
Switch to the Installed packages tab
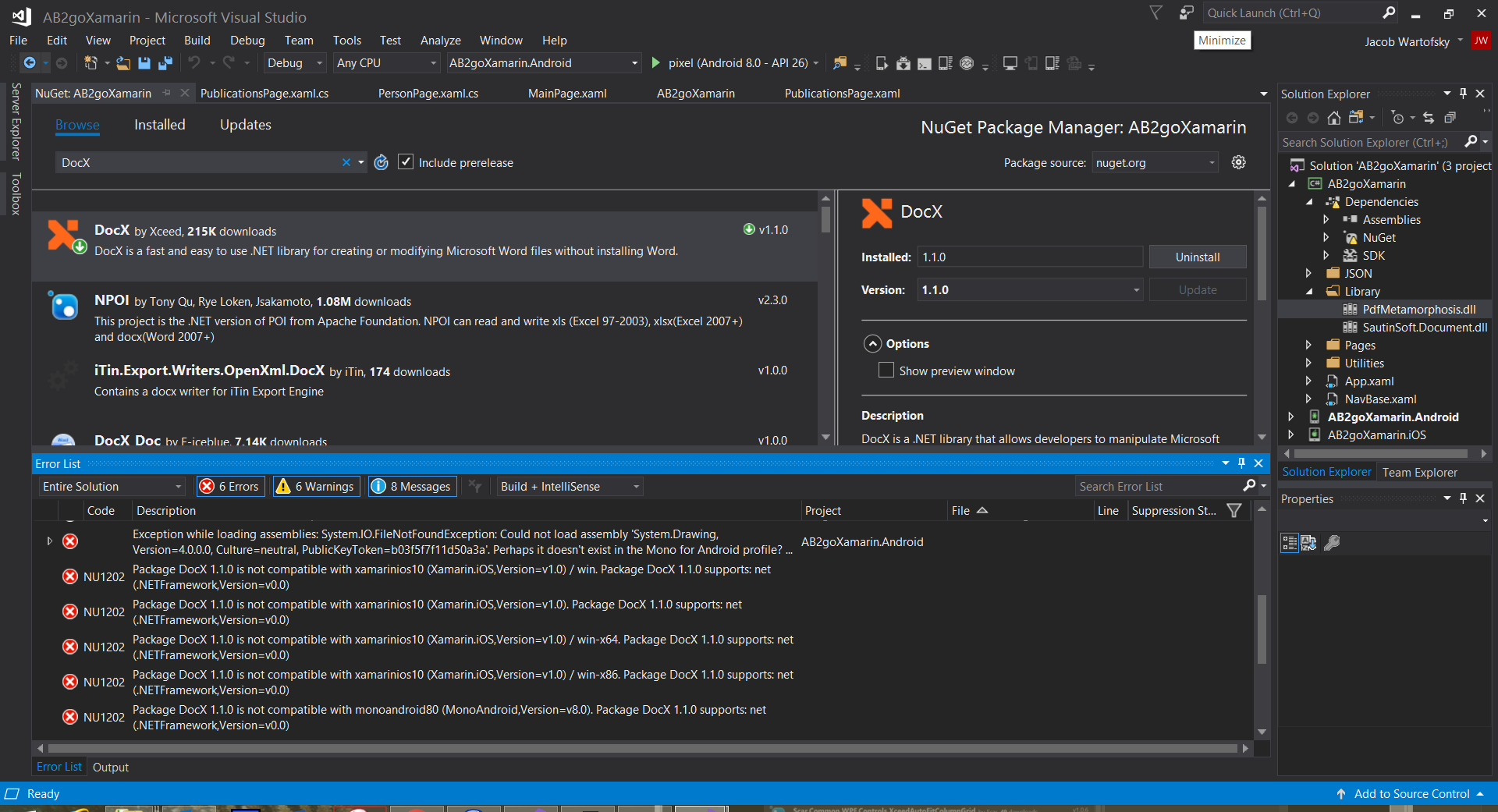coord(159,125)
